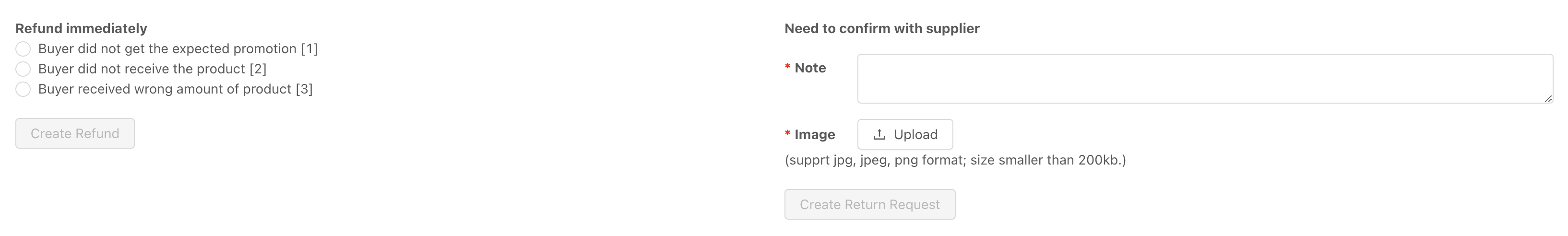Select the expected promotion radio button

[x=23, y=48]
